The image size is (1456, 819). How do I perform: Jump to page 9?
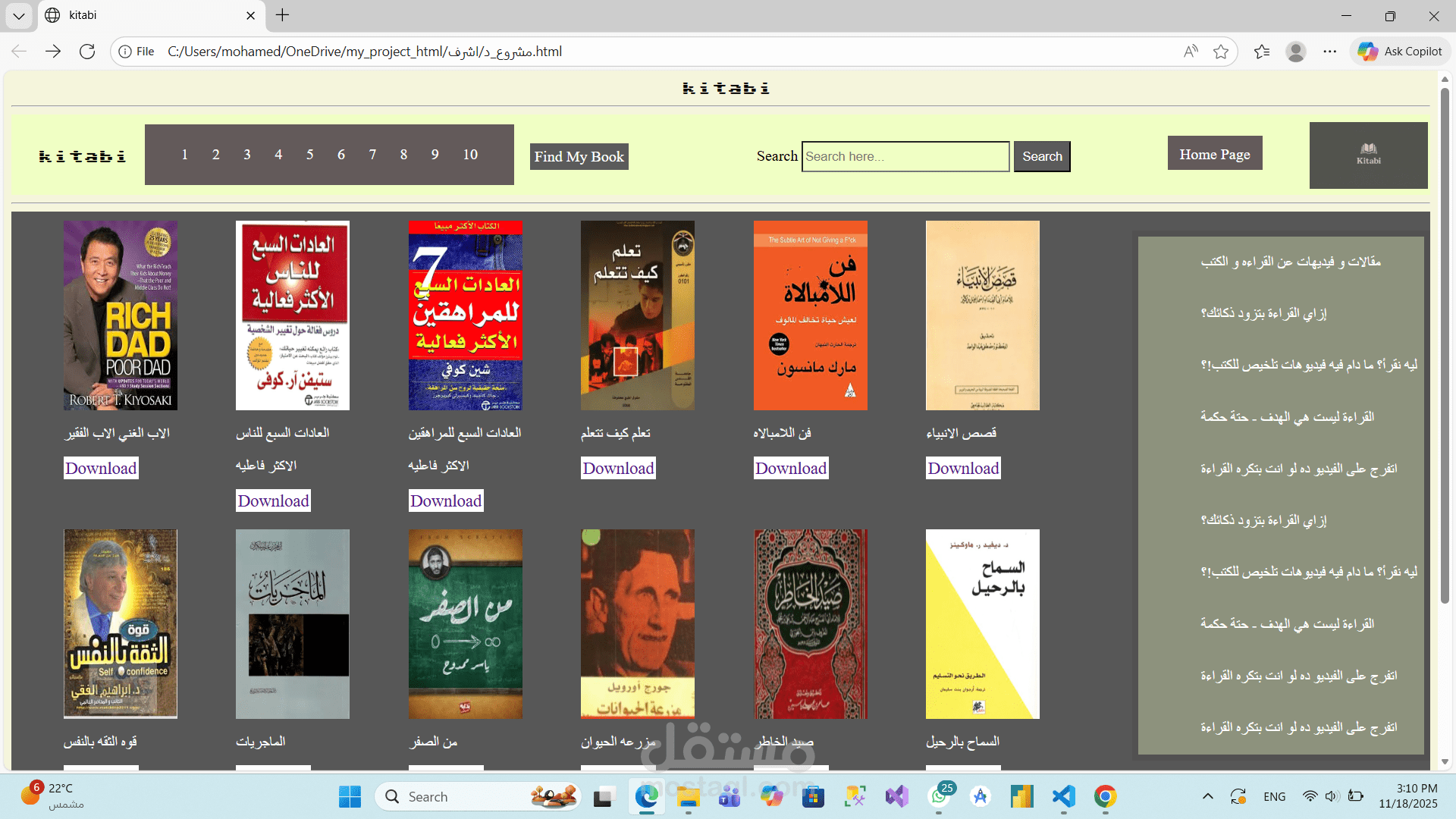(435, 155)
